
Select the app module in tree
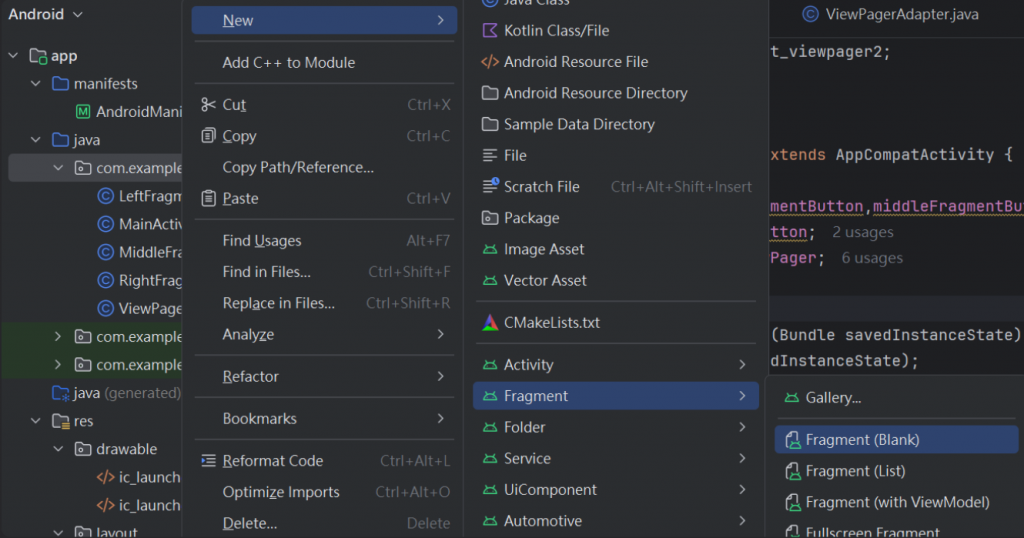(63, 56)
